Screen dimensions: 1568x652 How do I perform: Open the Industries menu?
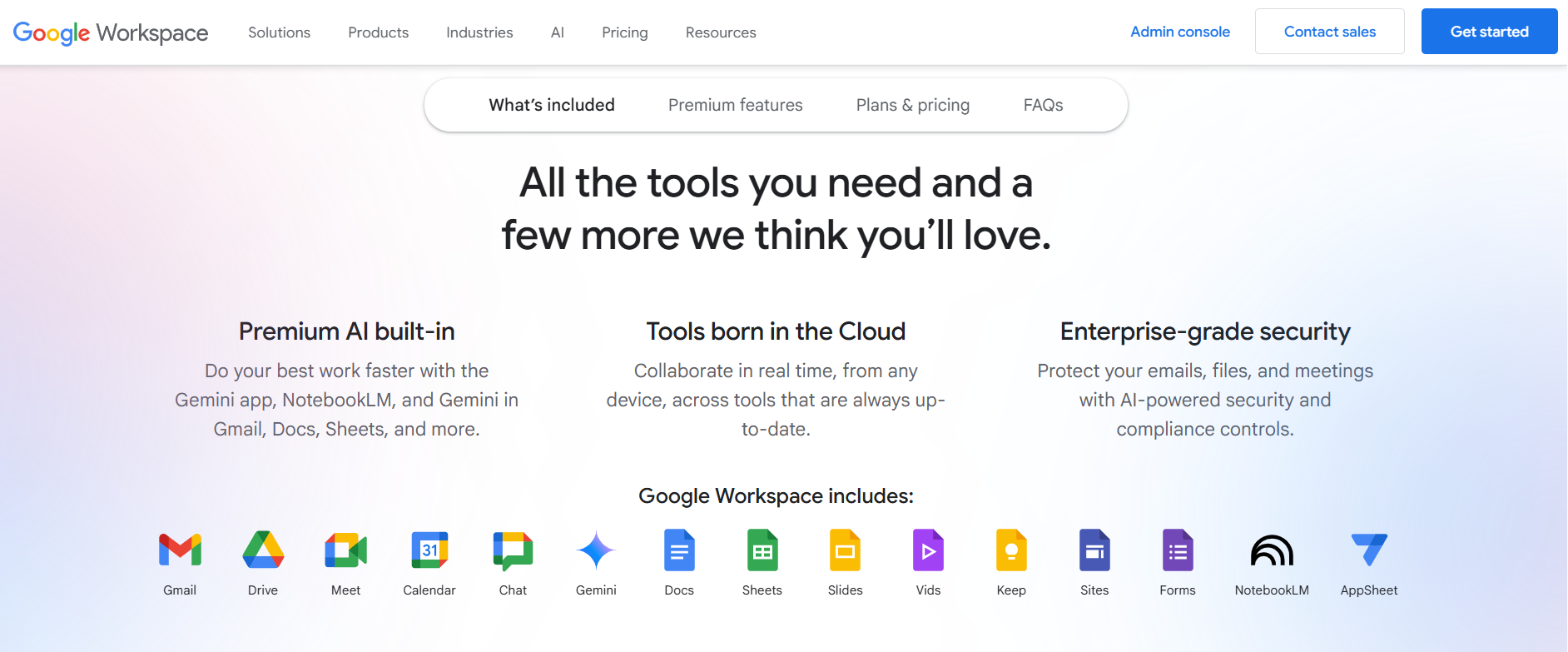pyautogui.click(x=479, y=32)
